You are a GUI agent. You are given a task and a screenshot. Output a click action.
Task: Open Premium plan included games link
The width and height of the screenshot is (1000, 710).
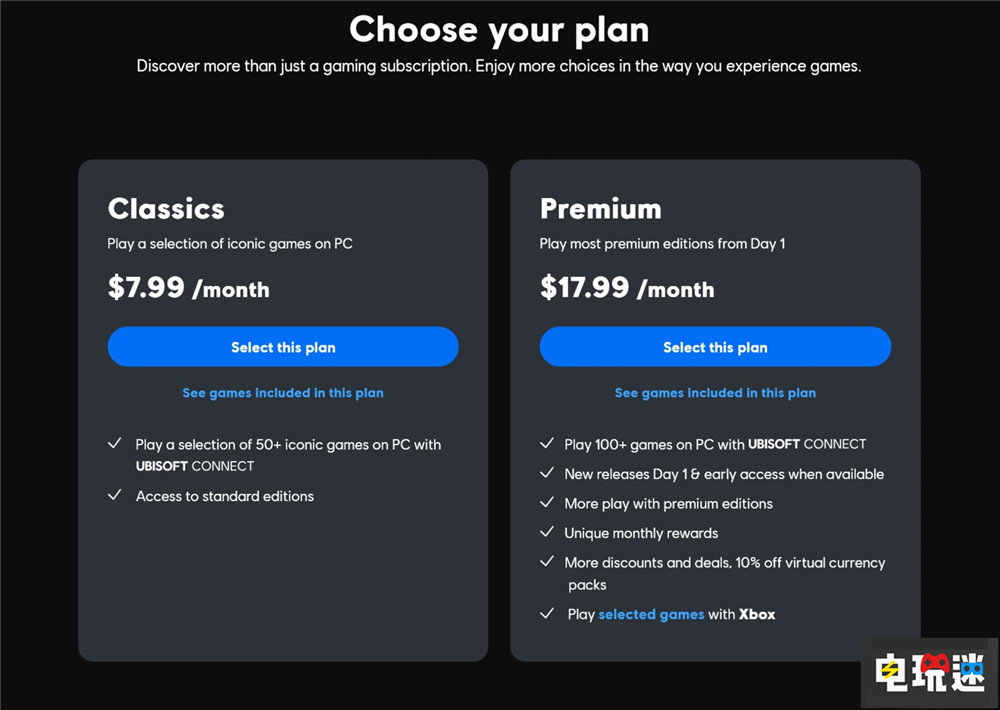coord(715,393)
